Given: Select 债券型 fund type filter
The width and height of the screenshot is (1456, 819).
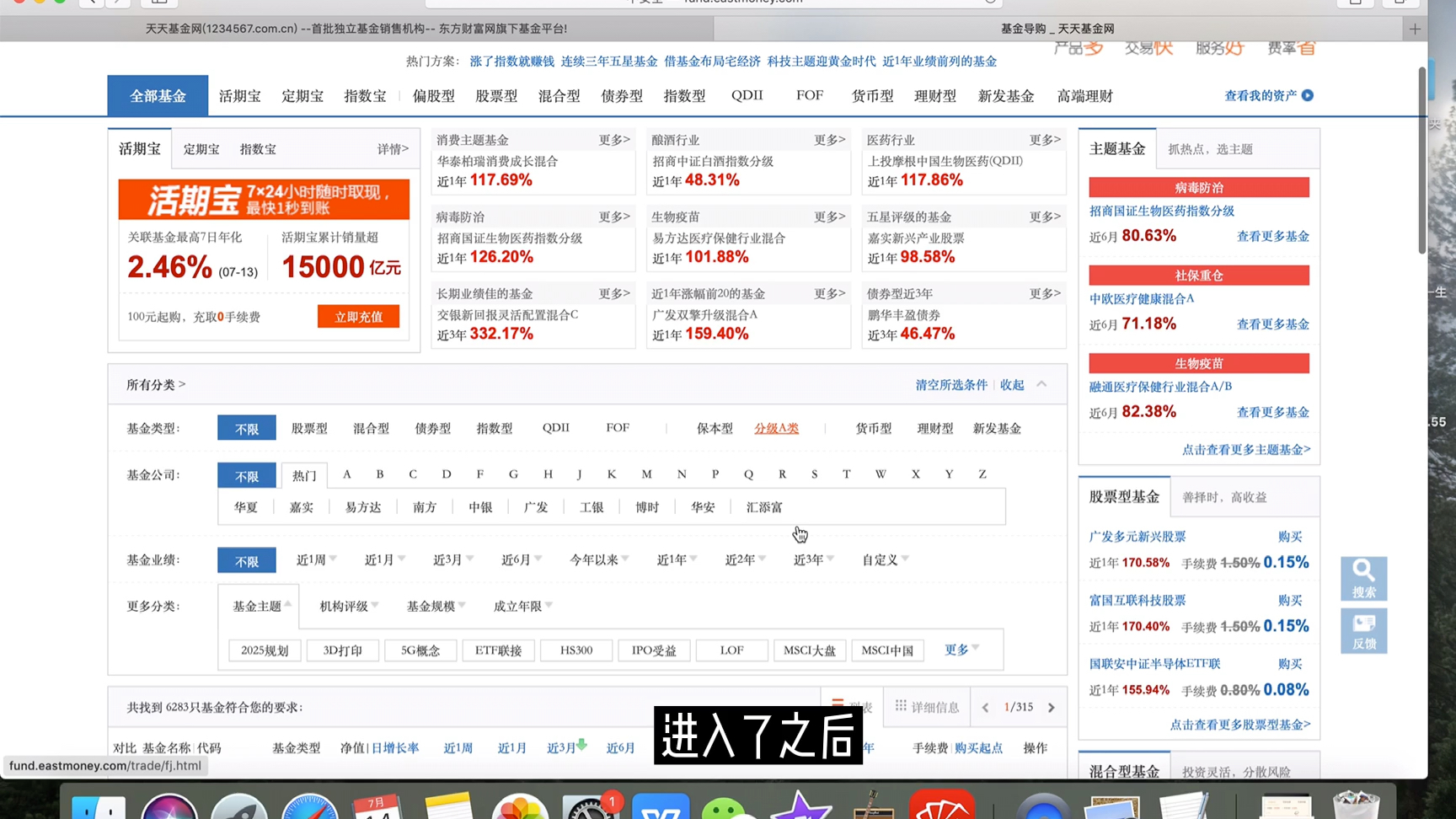Looking at the screenshot, I should [432, 428].
